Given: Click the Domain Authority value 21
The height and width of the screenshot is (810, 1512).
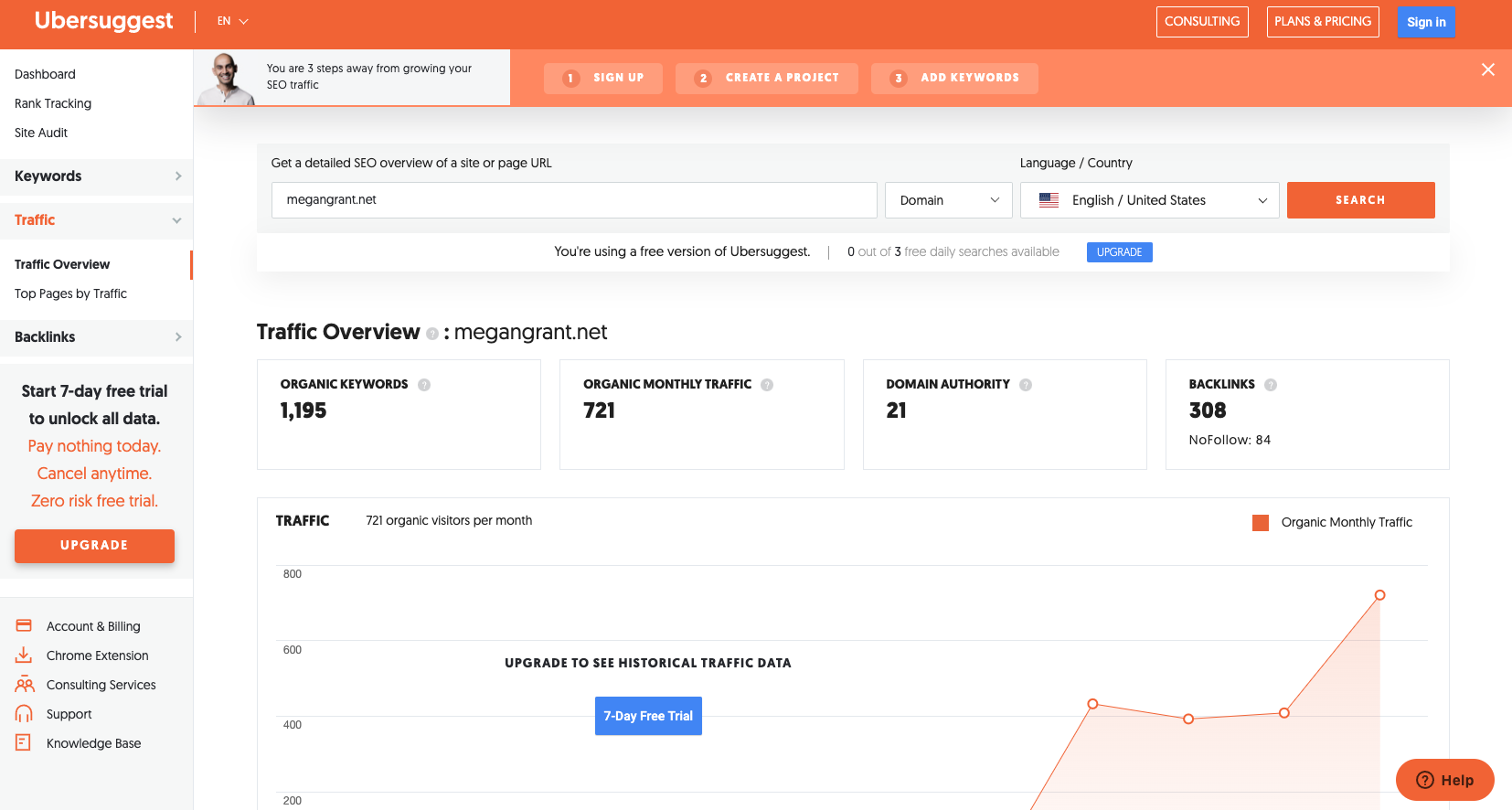Looking at the screenshot, I should coord(897,411).
